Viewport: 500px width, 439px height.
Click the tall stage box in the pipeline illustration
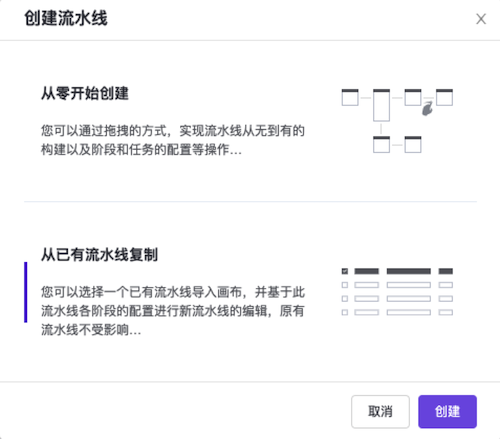tap(381, 105)
